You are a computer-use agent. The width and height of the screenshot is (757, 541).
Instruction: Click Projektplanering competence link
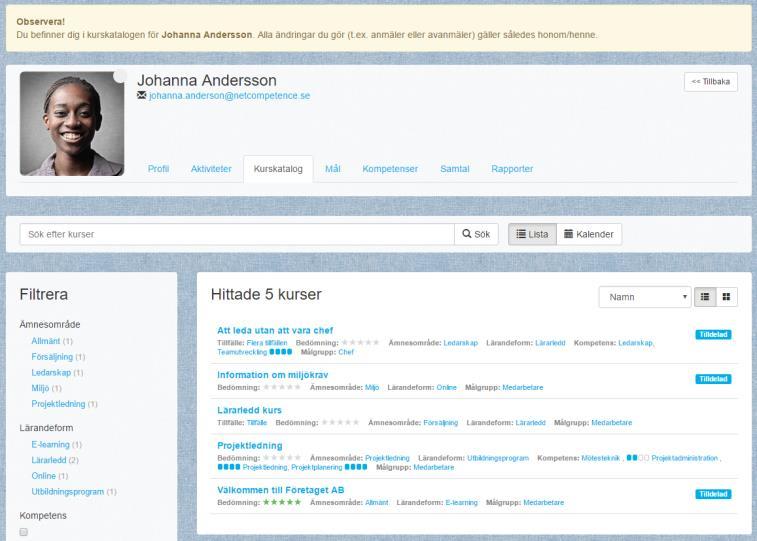[x=317, y=467]
